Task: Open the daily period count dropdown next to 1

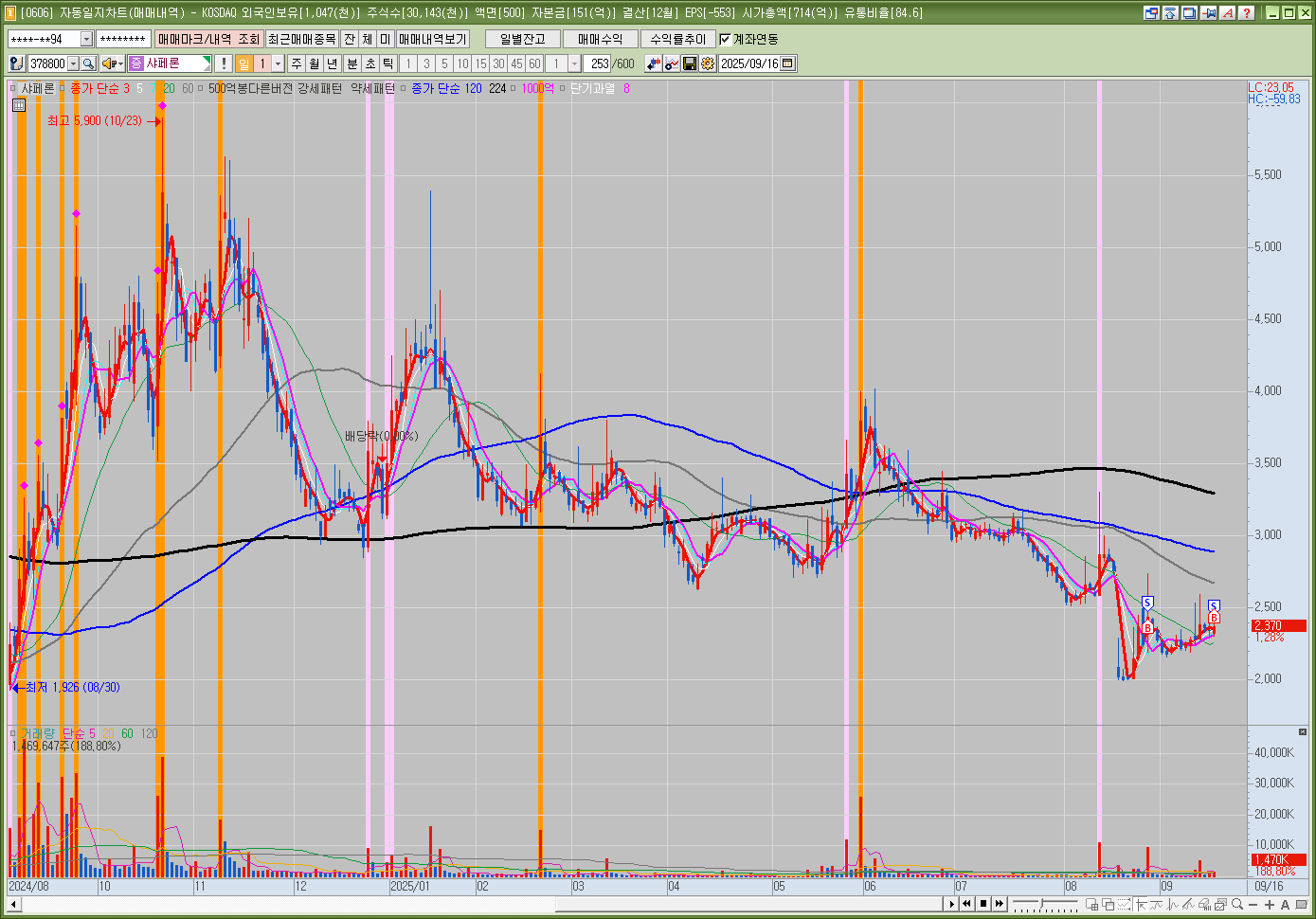Action: tap(278, 63)
